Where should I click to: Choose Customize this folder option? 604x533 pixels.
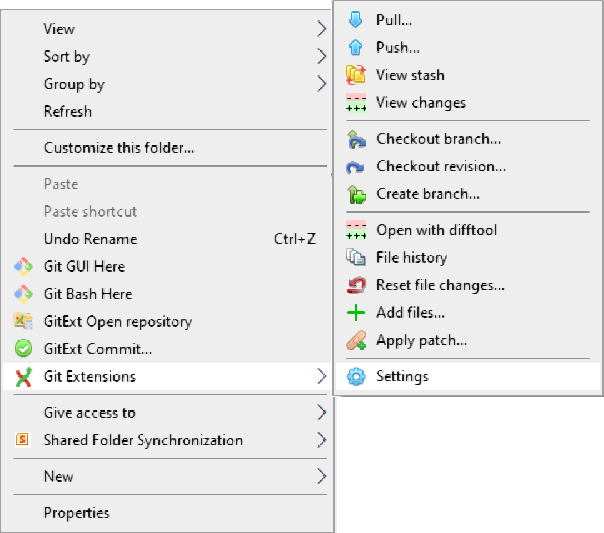(119, 148)
